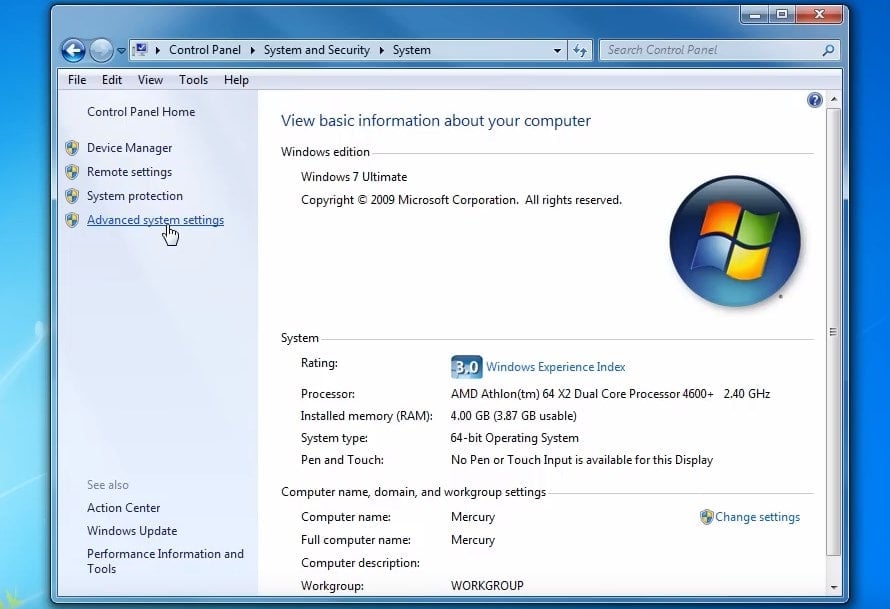The width and height of the screenshot is (890, 609).
Task: Click the No Pen or Touch Input text
Action: (582, 460)
